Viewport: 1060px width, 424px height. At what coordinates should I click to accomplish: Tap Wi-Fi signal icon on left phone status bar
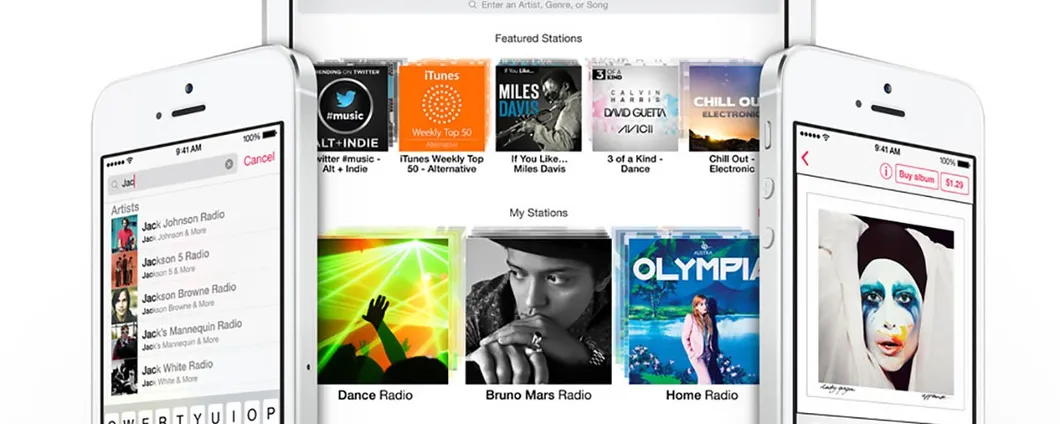tap(129, 161)
